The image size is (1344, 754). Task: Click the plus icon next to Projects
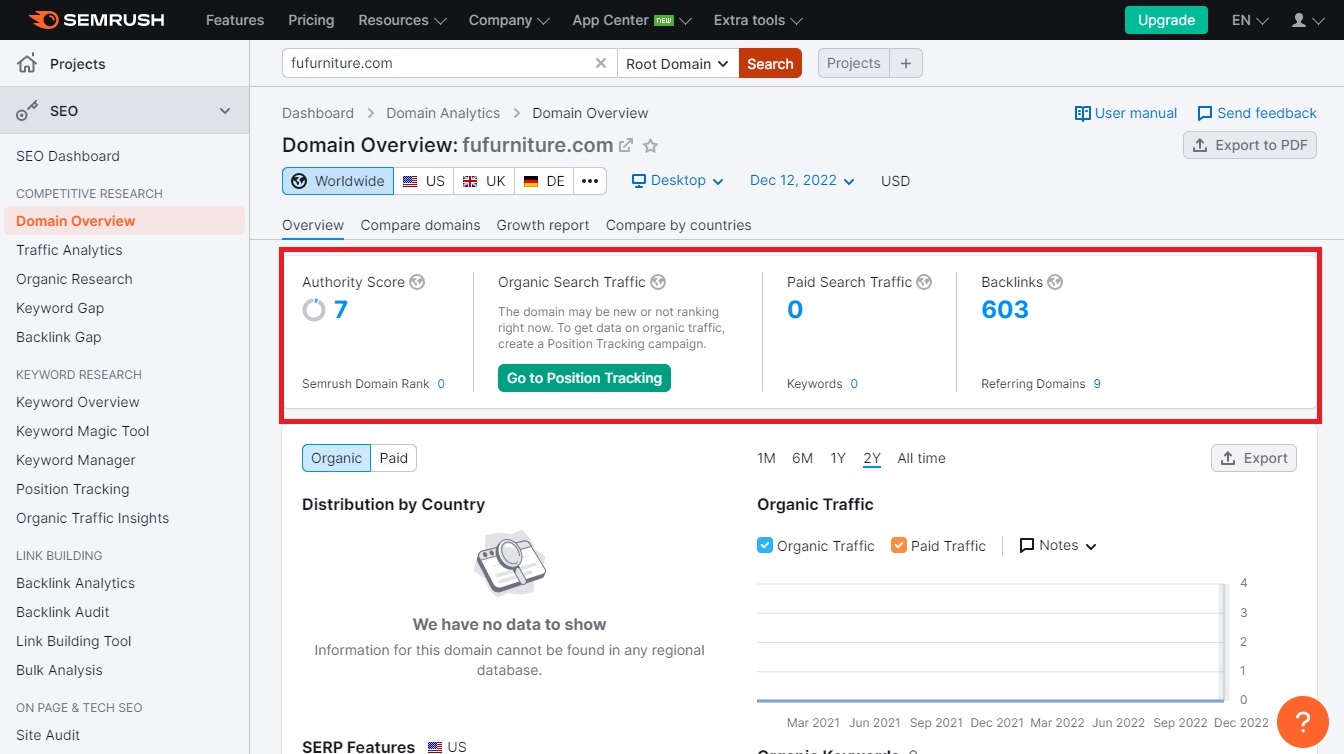tap(905, 63)
